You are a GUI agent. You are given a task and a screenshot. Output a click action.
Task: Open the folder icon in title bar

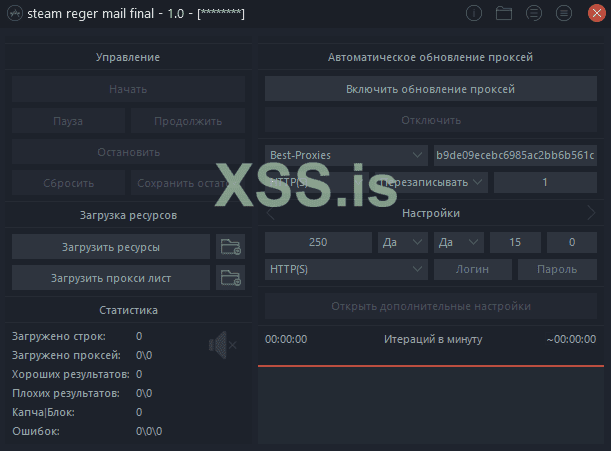coord(504,14)
